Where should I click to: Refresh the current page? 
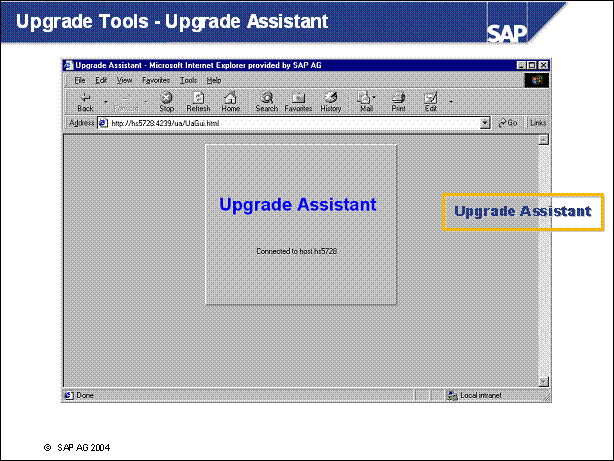(x=198, y=101)
